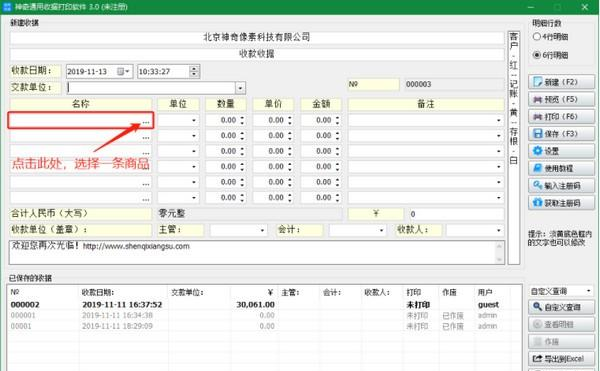Viewport: 600px width, 371px height.
Task: Click 查看明细 view details button
Action: tap(561, 324)
